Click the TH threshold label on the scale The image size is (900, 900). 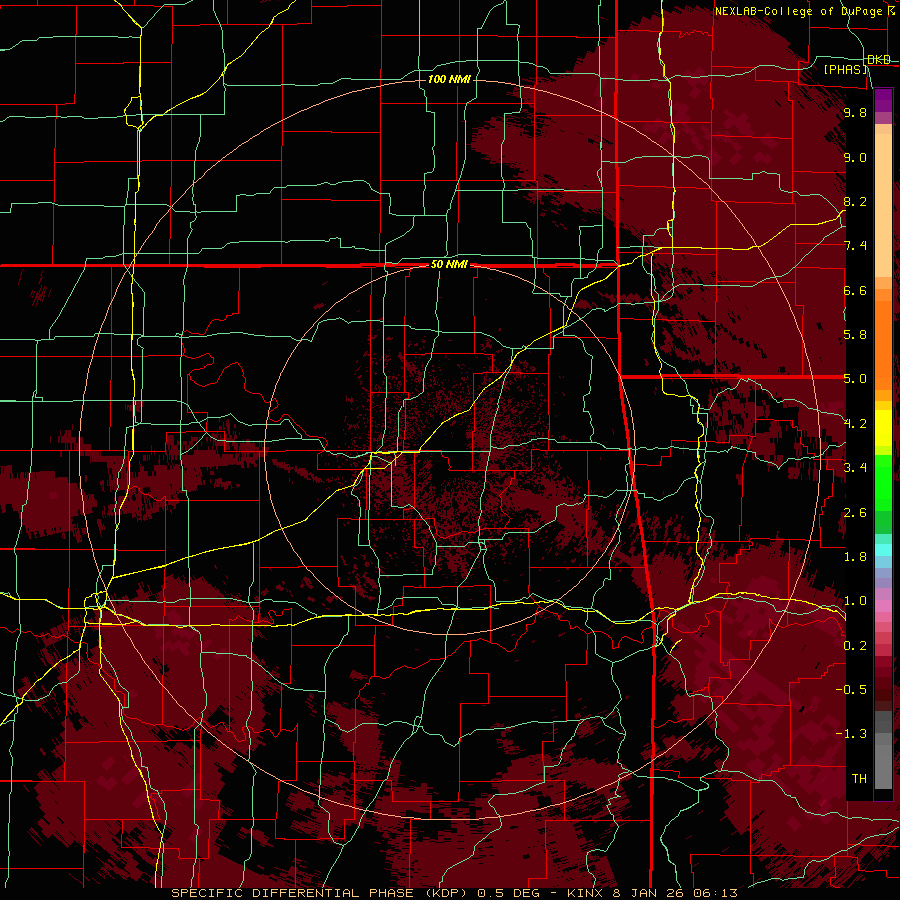pyautogui.click(x=859, y=779)
